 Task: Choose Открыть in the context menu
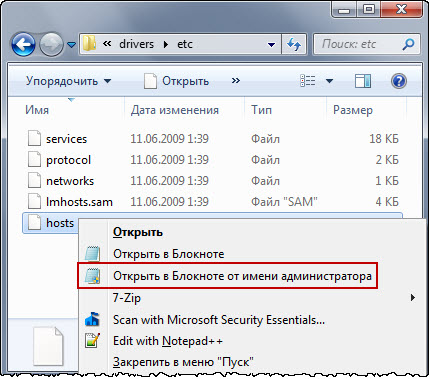(138, 232)
